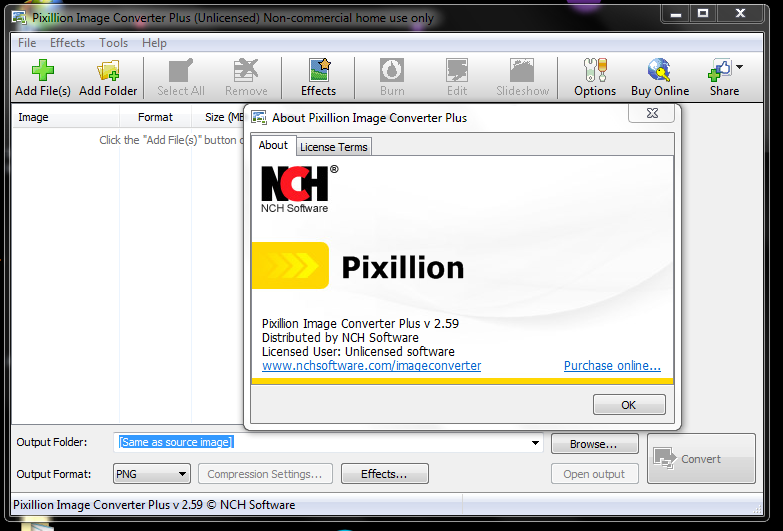
Task: Click the 'Pixillion Image Converter Plus v 2.59' dialog text
Action: pyautogui.click(x=360, y=324)
